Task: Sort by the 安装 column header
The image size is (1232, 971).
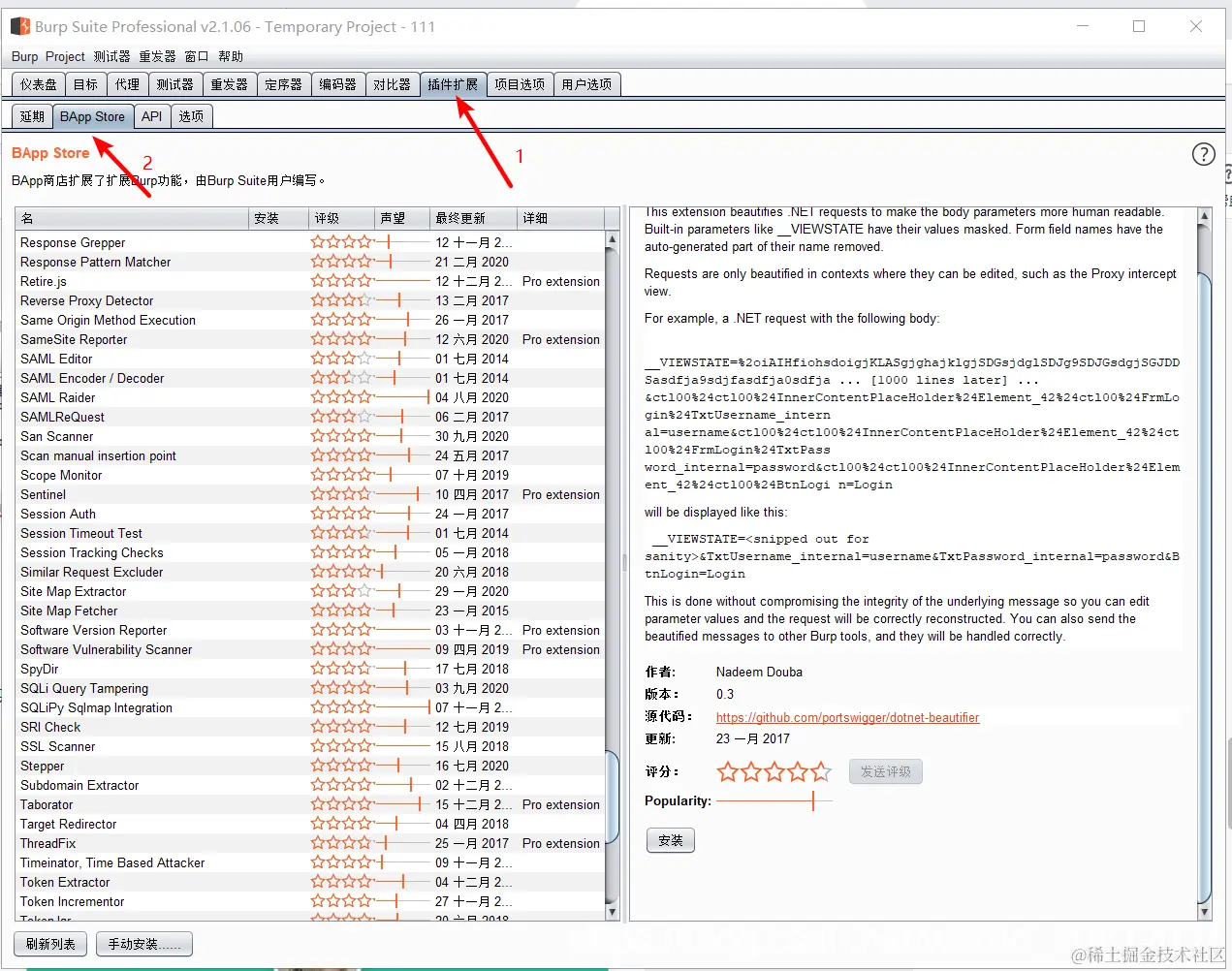Action: tap(277, 218)
